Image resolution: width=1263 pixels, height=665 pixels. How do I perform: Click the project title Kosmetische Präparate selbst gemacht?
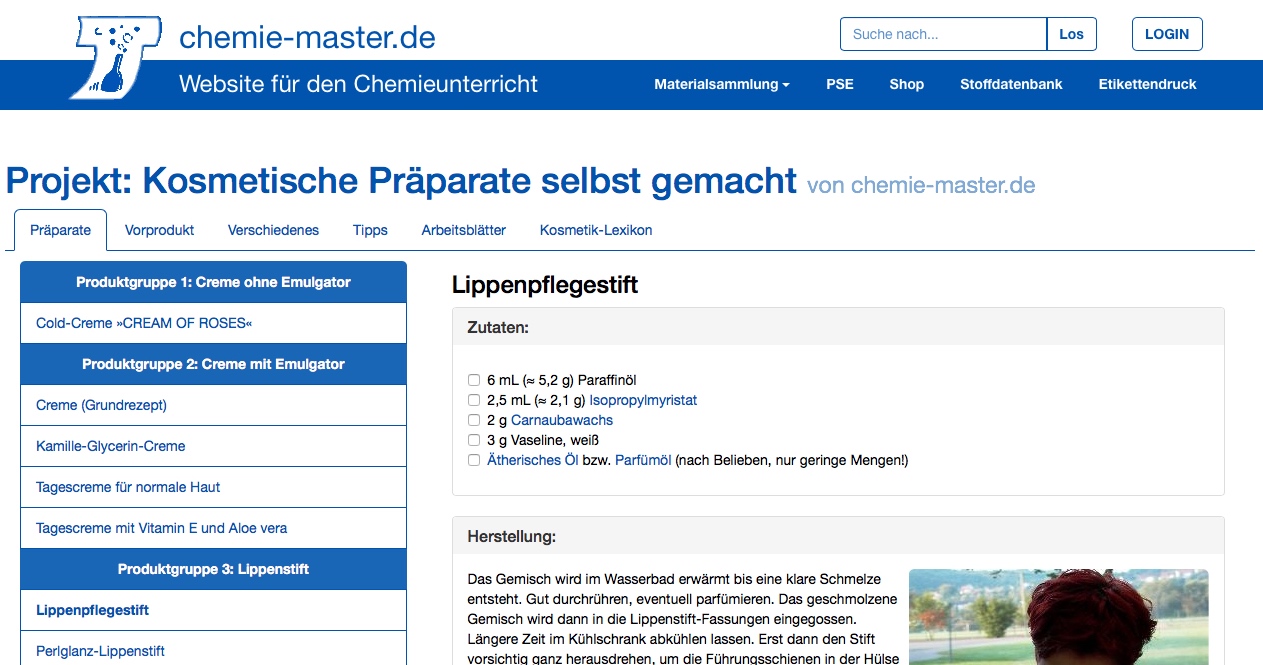(401, 181)
